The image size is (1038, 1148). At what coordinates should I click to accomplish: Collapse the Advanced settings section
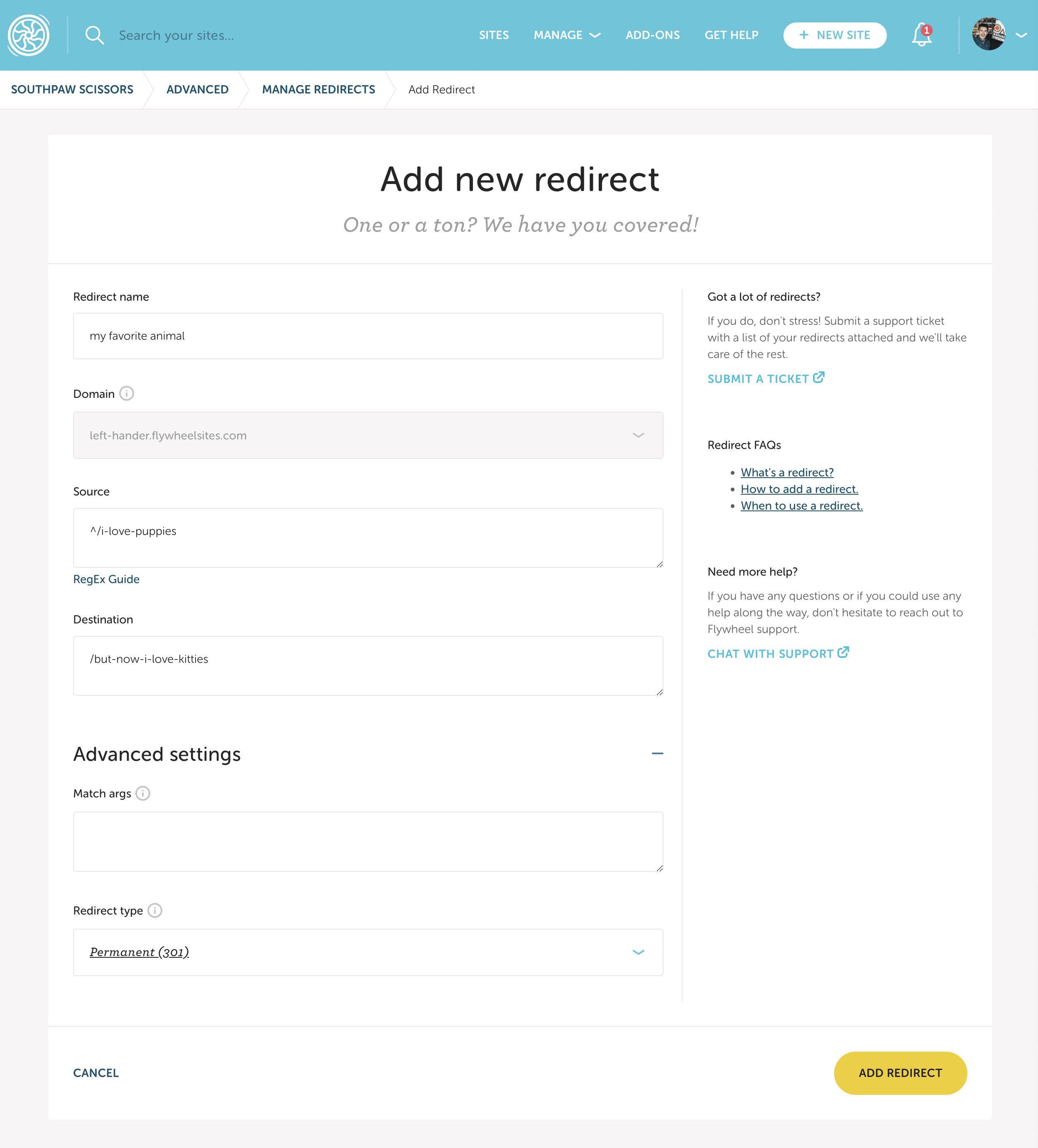click(x=657, y=753)
